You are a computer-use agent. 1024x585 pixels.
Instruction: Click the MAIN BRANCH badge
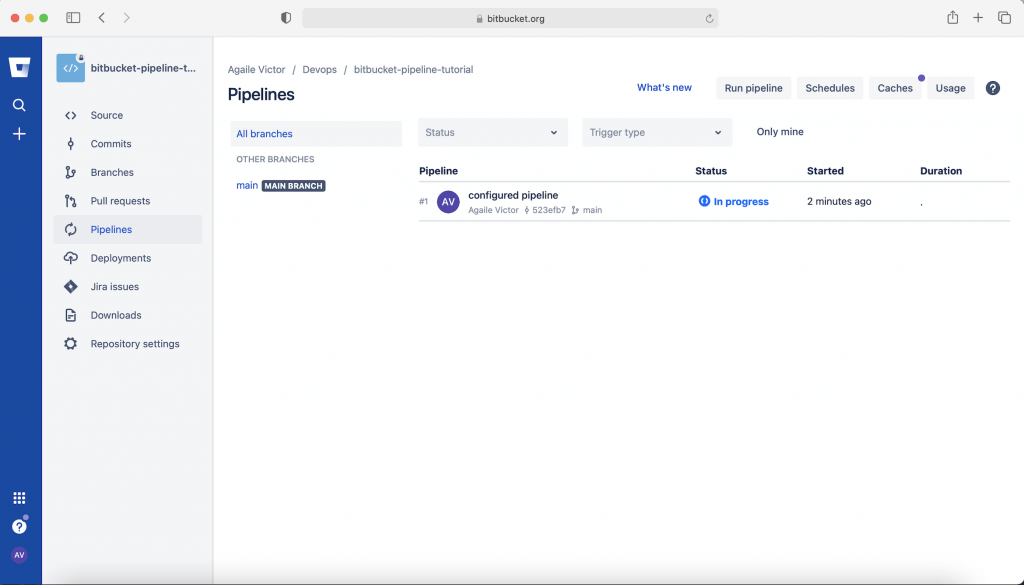click(293, 186)
